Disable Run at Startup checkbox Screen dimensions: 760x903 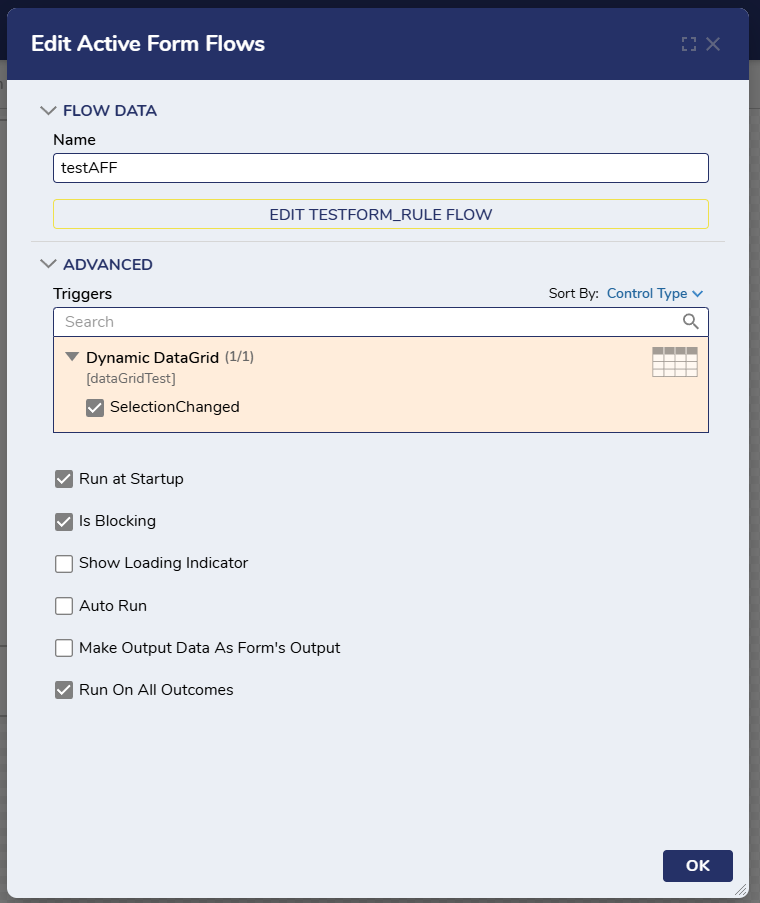point(64,479)
